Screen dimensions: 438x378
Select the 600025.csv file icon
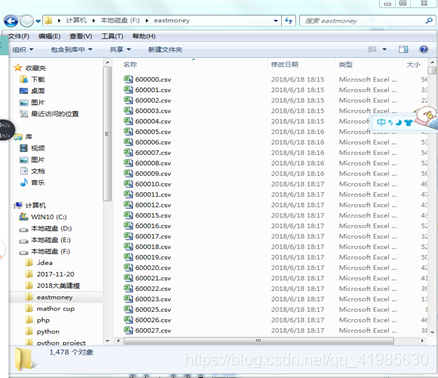128,309
